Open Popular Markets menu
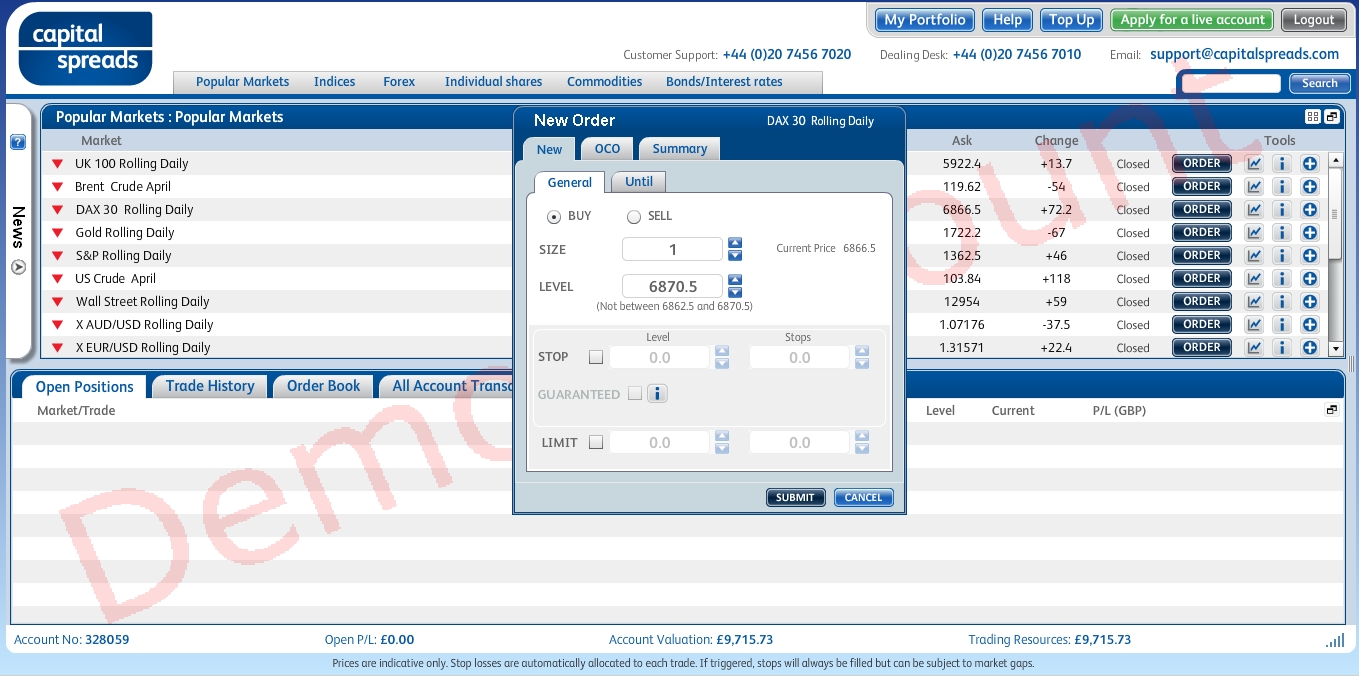This screenshot has width=1359, height=676. [242, 82]
